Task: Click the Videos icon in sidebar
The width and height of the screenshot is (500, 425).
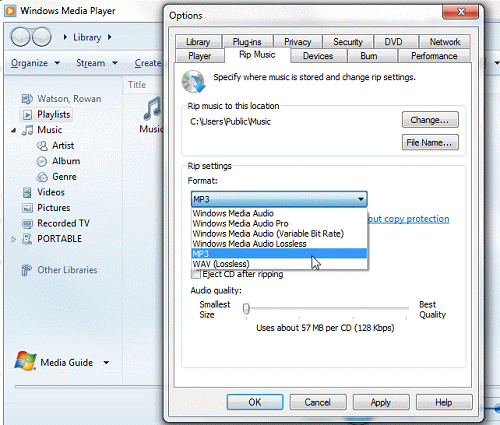Action: (27, 192)
